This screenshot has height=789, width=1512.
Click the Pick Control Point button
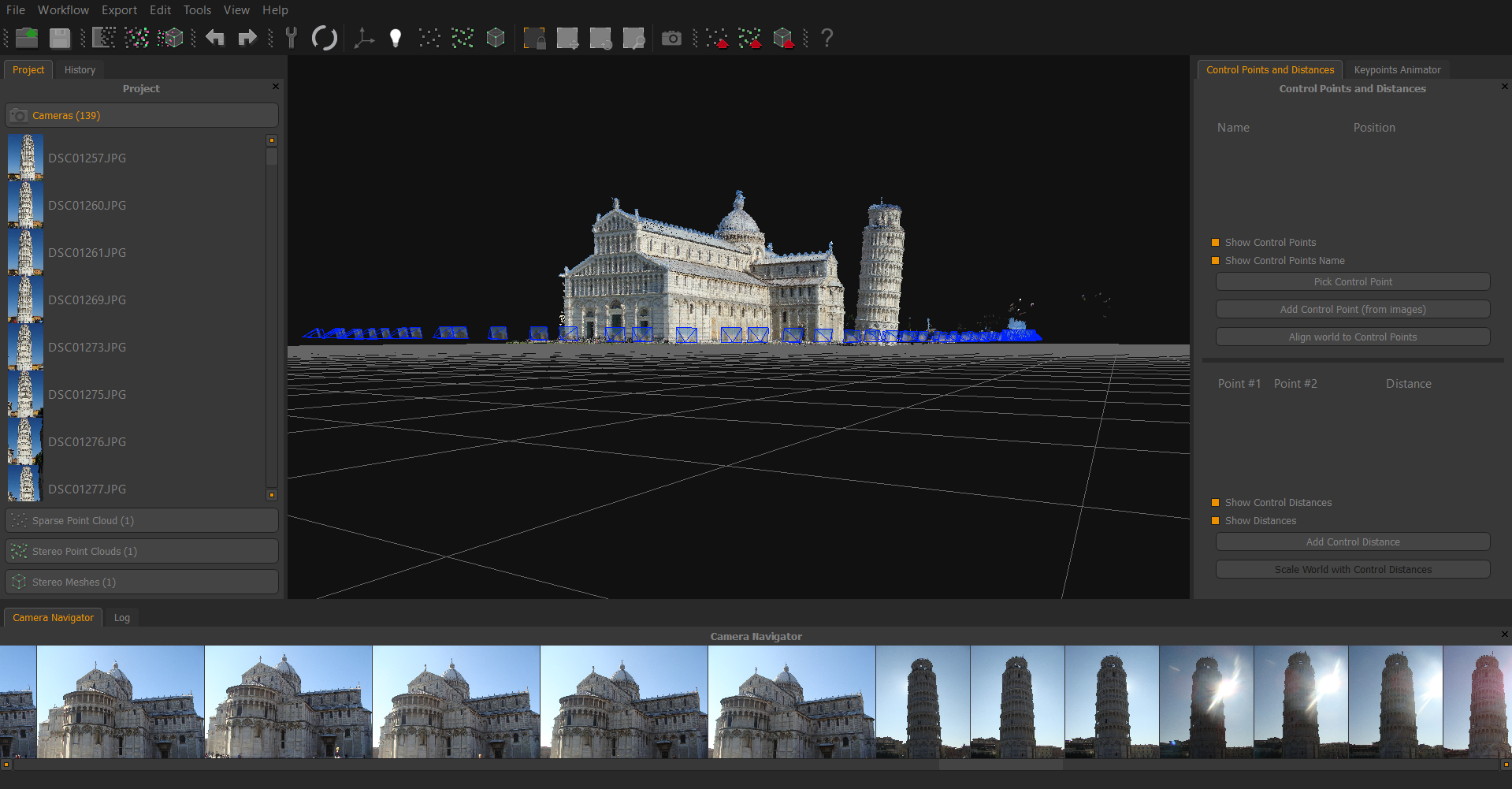point(1352,282)
